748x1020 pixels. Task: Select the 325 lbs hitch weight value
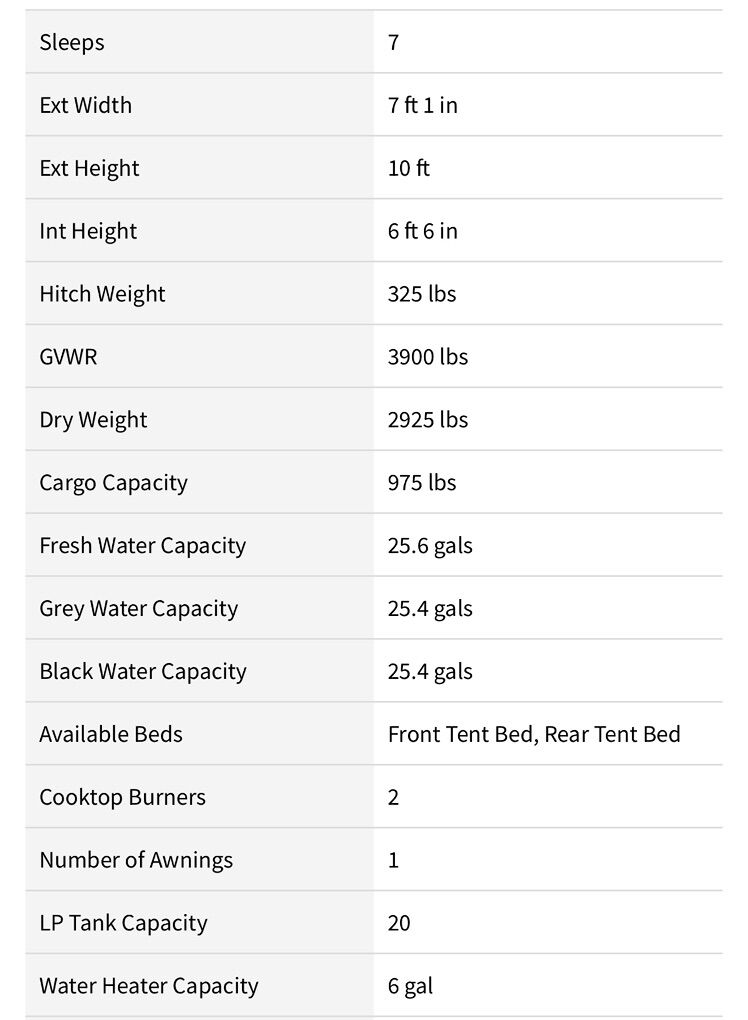421,295
